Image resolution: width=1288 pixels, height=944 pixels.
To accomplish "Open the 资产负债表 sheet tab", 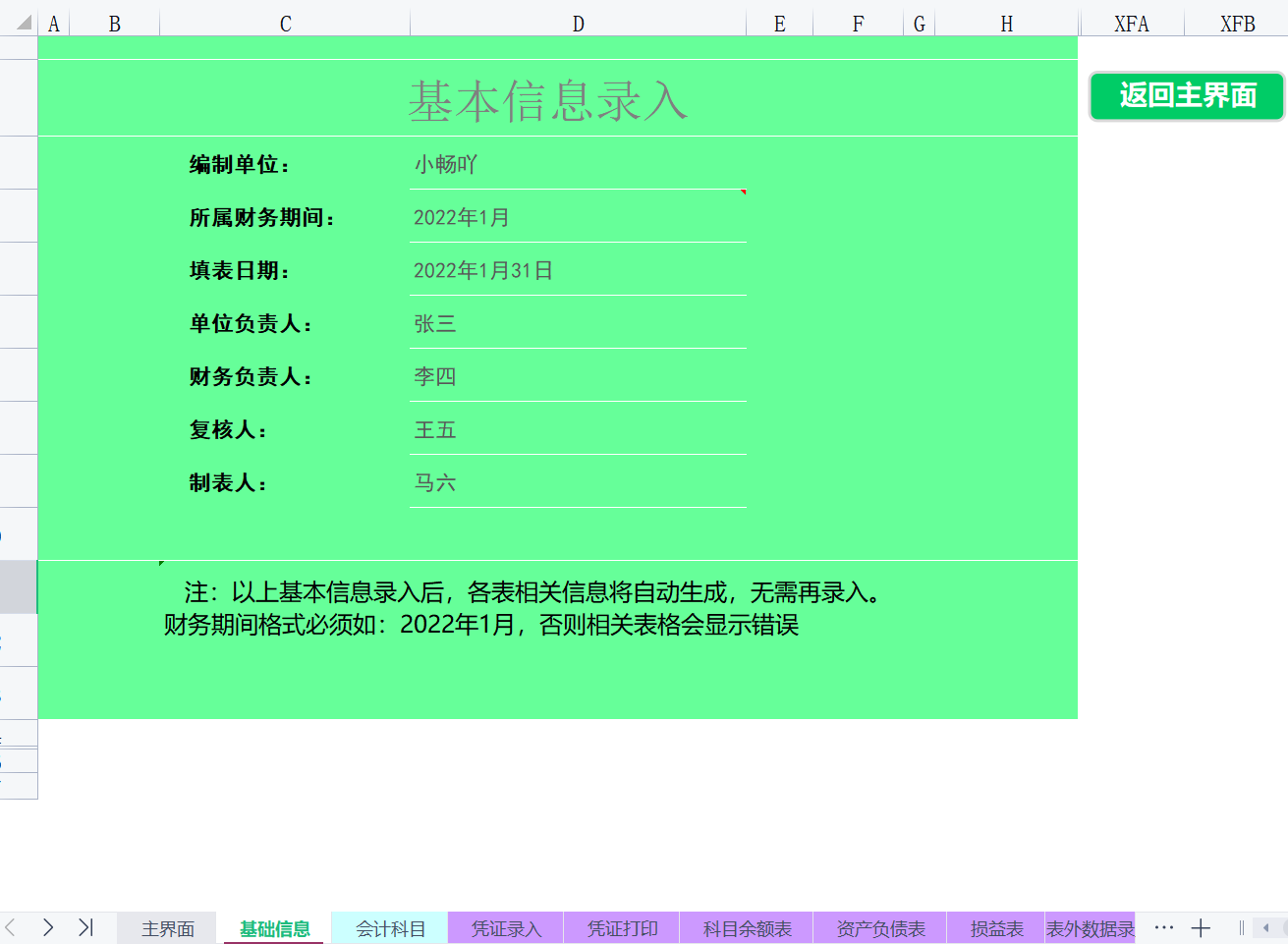I will [x=879, y=926].
